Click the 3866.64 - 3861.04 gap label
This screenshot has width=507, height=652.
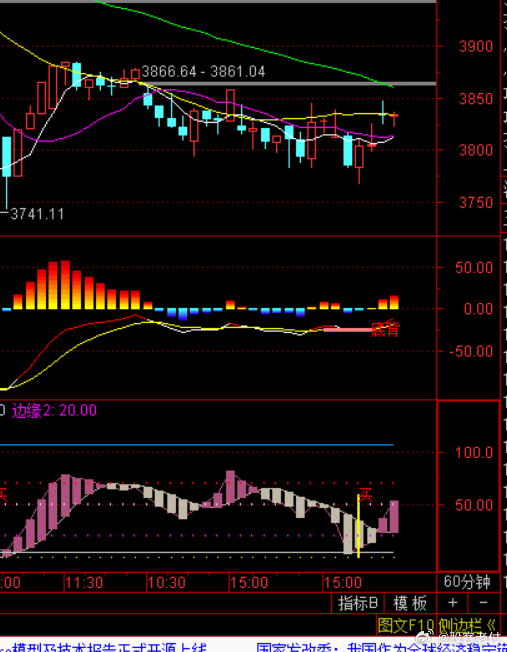coord(203,72)
